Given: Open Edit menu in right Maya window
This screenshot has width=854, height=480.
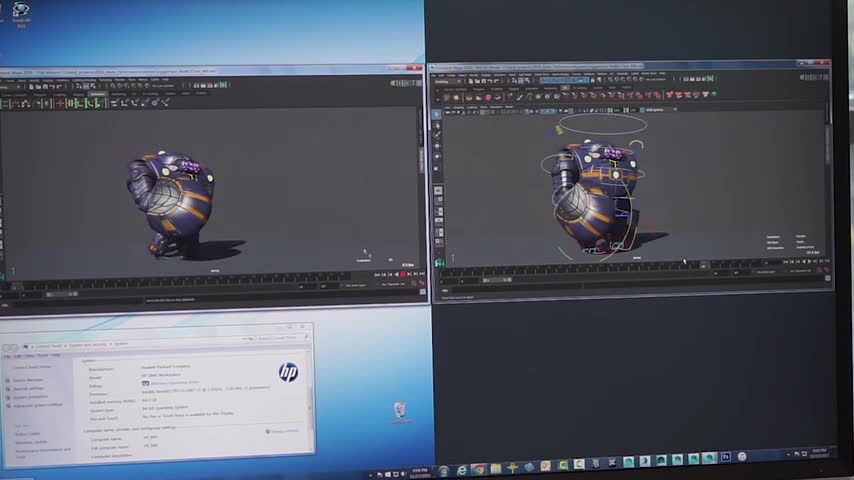Looking at the screenshot, I should pos(441,75).
